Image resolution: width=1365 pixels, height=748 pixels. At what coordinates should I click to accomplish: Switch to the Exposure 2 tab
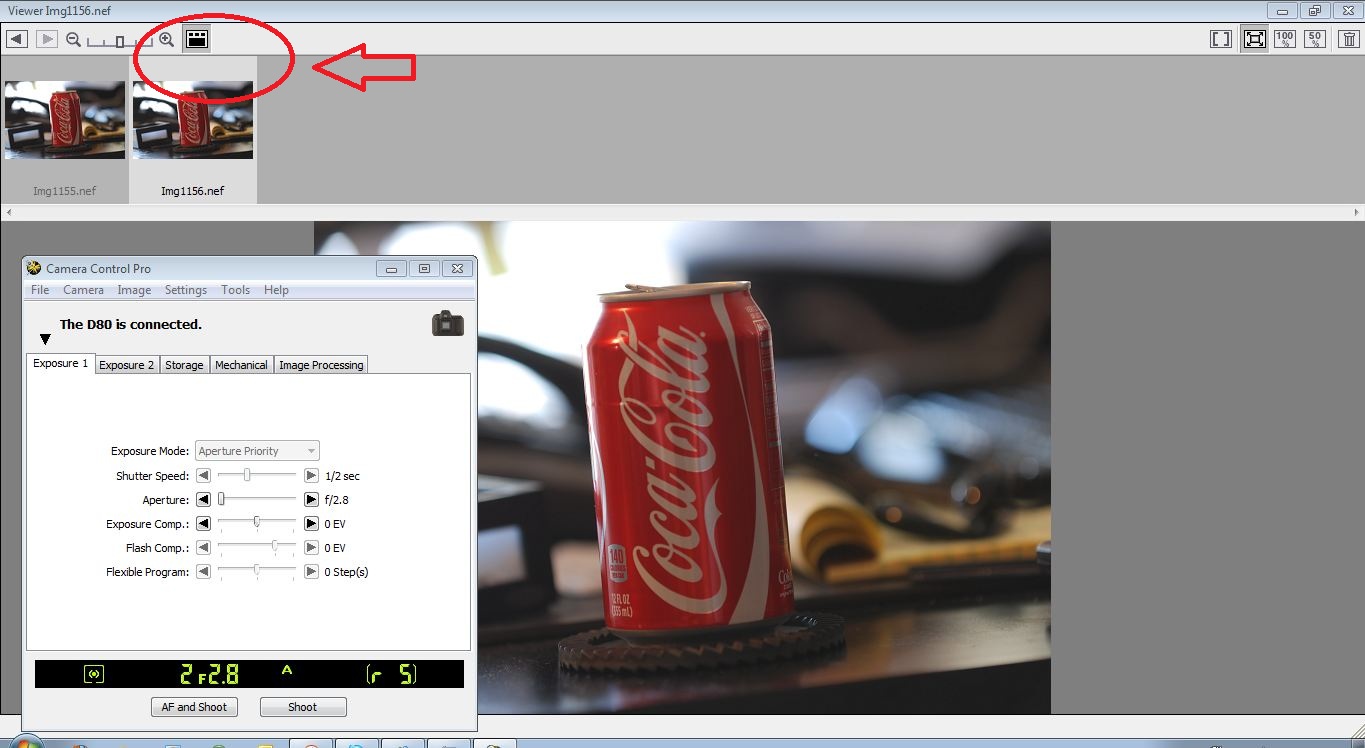pyautogui.click(x=127, y=365)
